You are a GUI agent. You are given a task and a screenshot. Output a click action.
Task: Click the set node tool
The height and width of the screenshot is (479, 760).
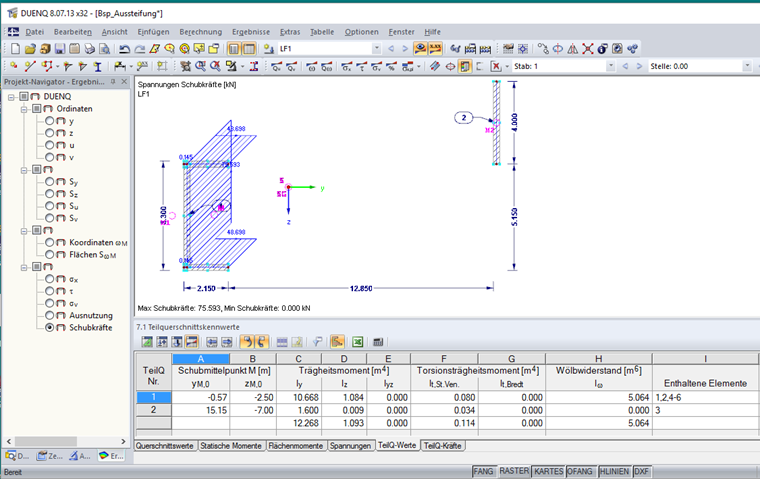pos(14,66)
